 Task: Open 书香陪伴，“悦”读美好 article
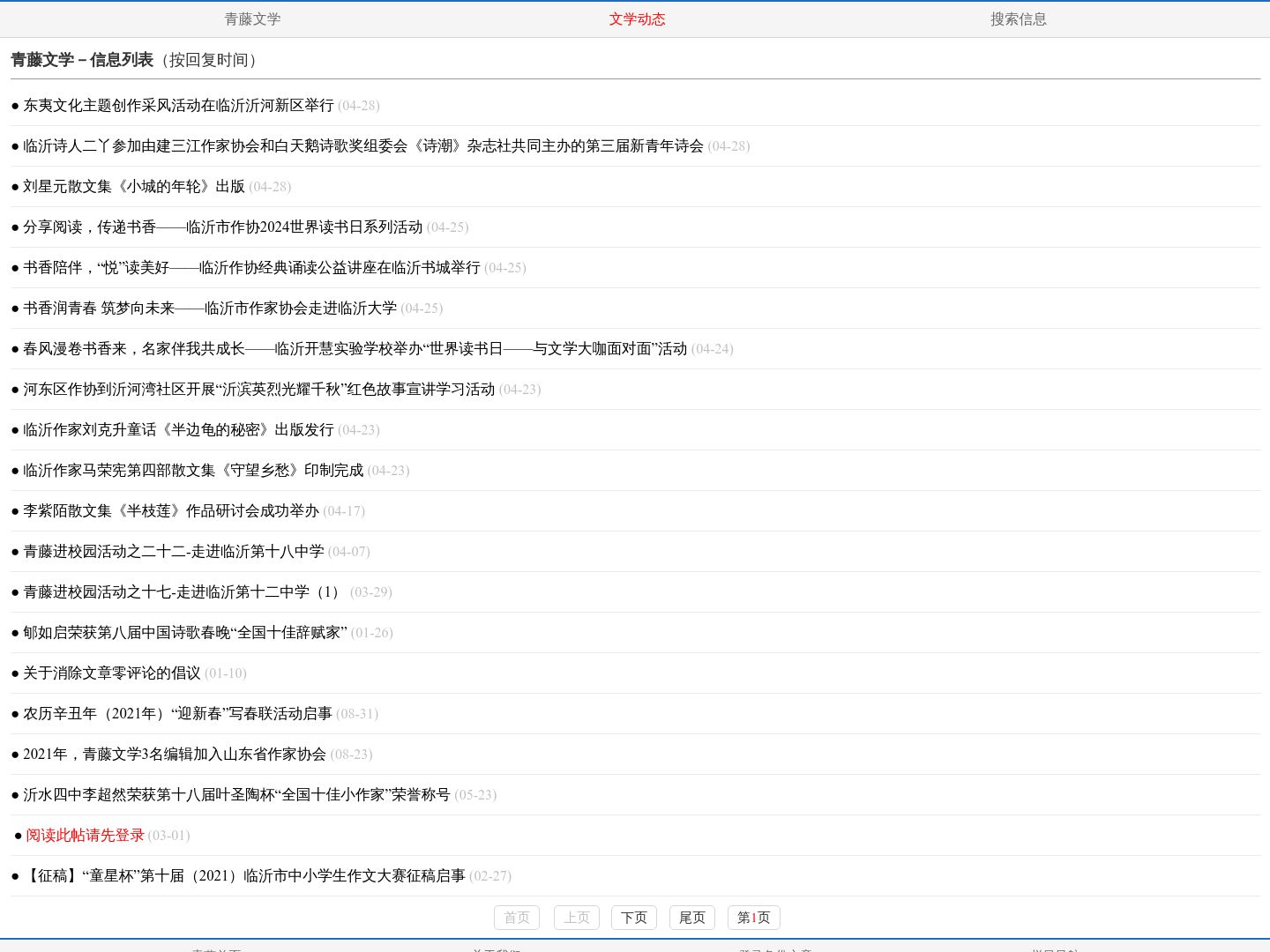pyautogui.click(x=251, y=267)
